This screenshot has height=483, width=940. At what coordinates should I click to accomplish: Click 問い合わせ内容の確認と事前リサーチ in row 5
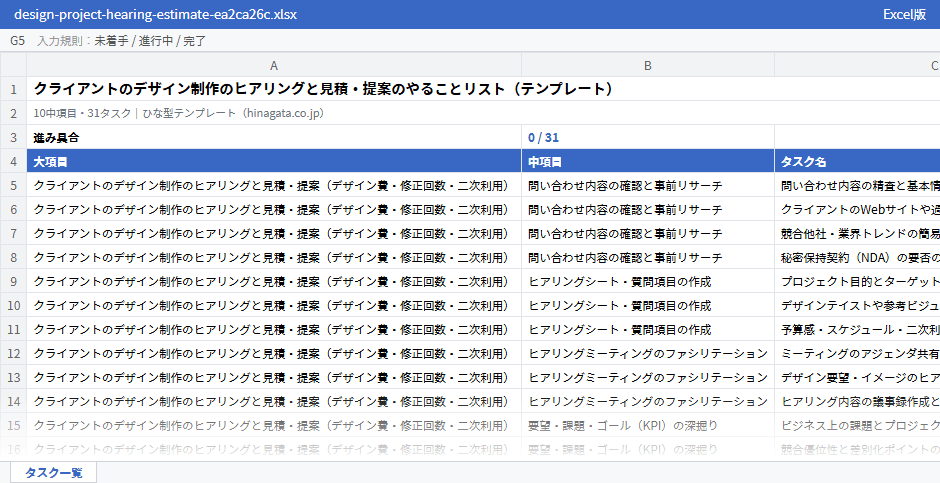[x=647, y=186]
